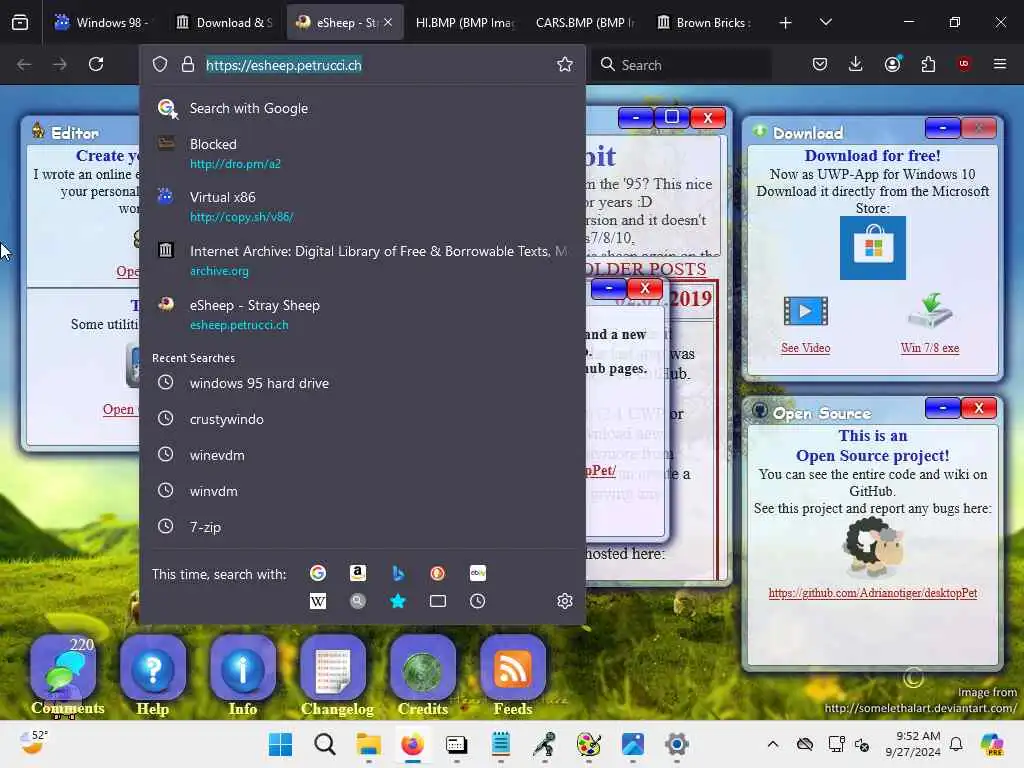Switch to the Windows 98 tab
The image size is (1024, 768).
(x=102, y=22)
